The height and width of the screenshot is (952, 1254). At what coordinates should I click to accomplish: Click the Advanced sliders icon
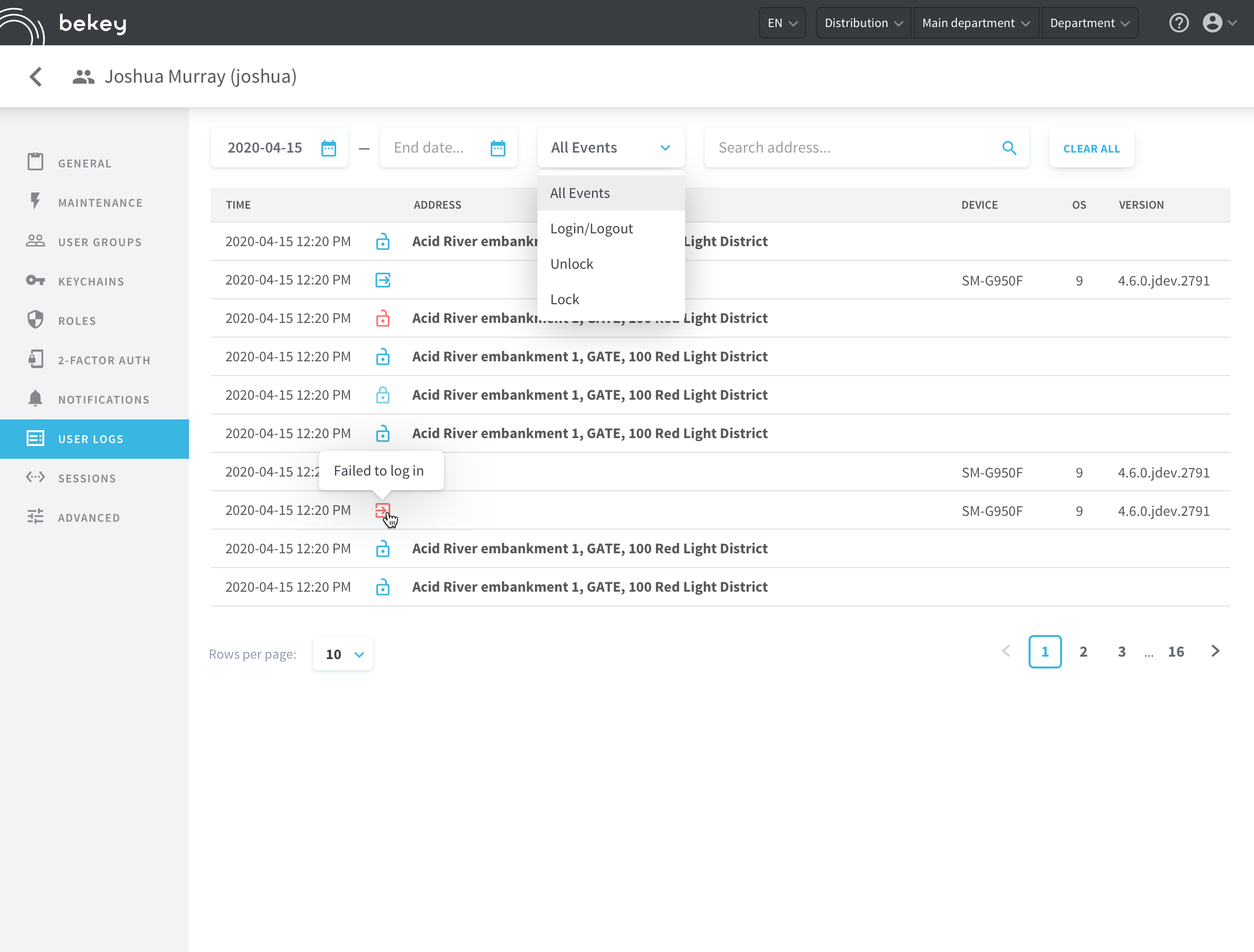tap(35, 516)
